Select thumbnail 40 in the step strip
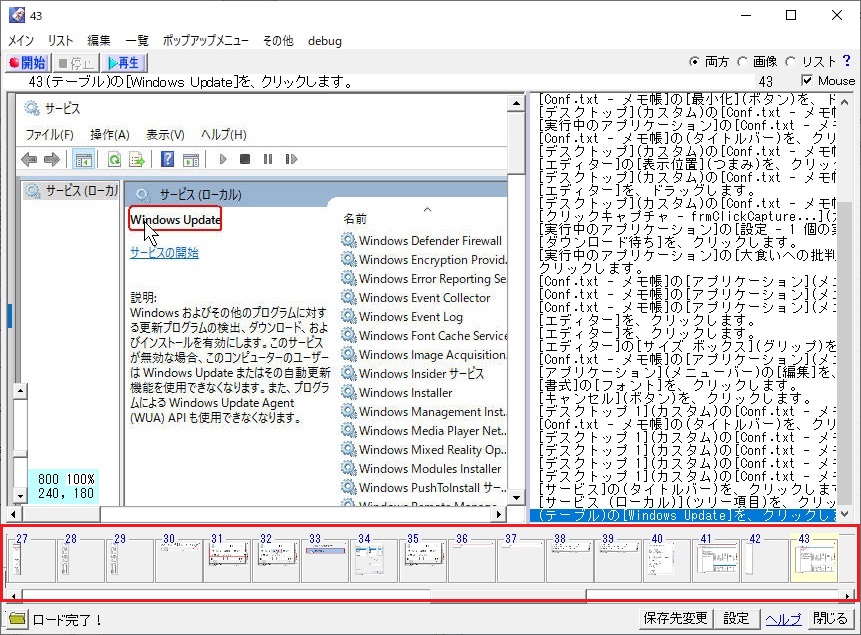 [667, 558]
